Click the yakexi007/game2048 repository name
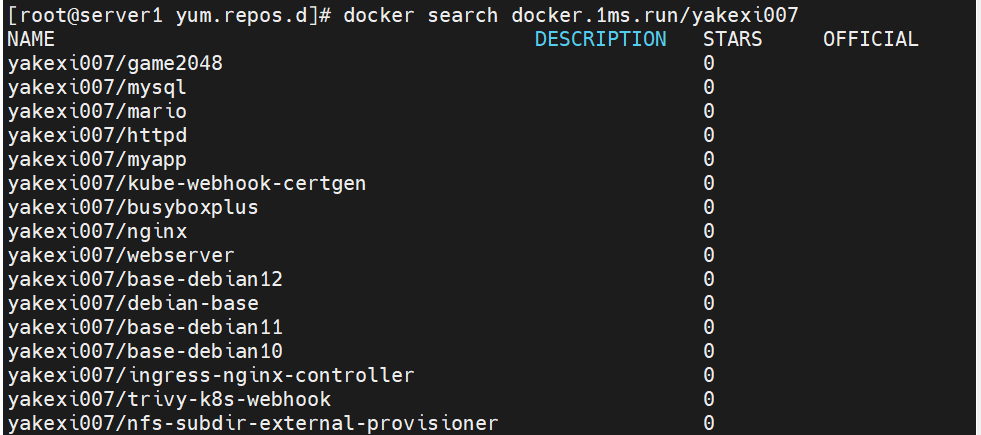Screen dimensions: 981x435 tap(115, 63)
